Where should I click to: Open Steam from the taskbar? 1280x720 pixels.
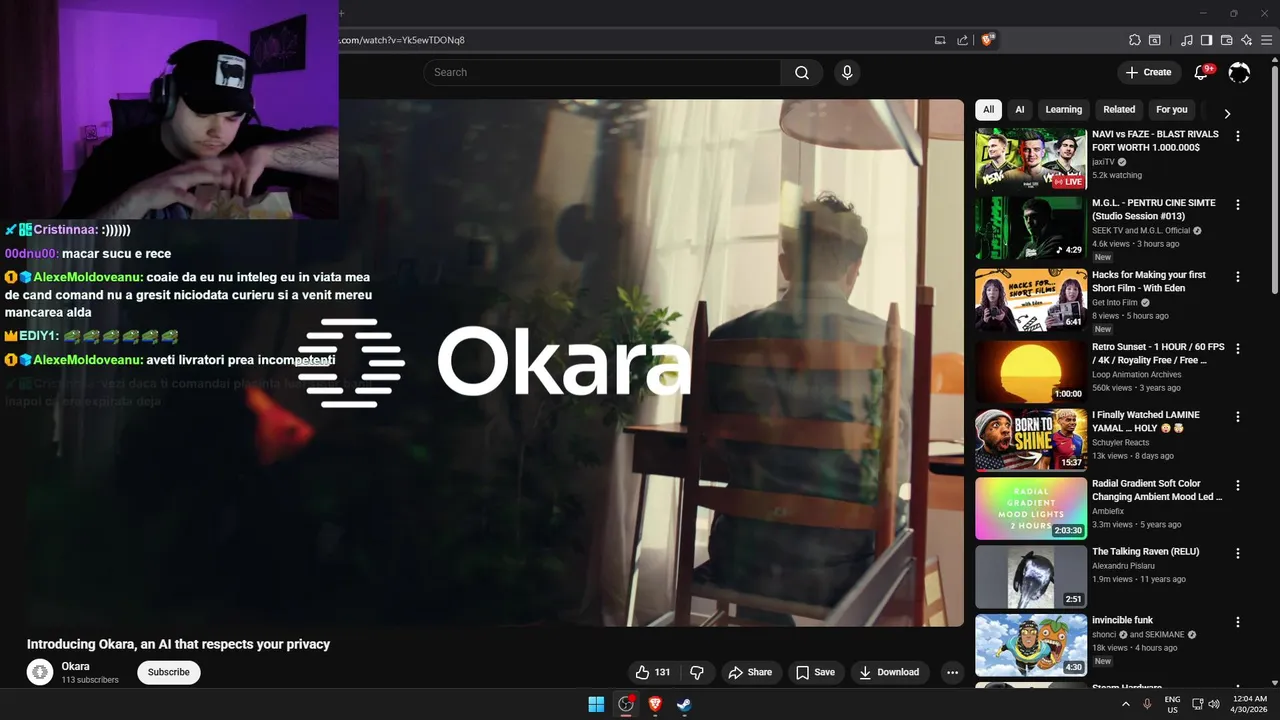pos(684,704)
